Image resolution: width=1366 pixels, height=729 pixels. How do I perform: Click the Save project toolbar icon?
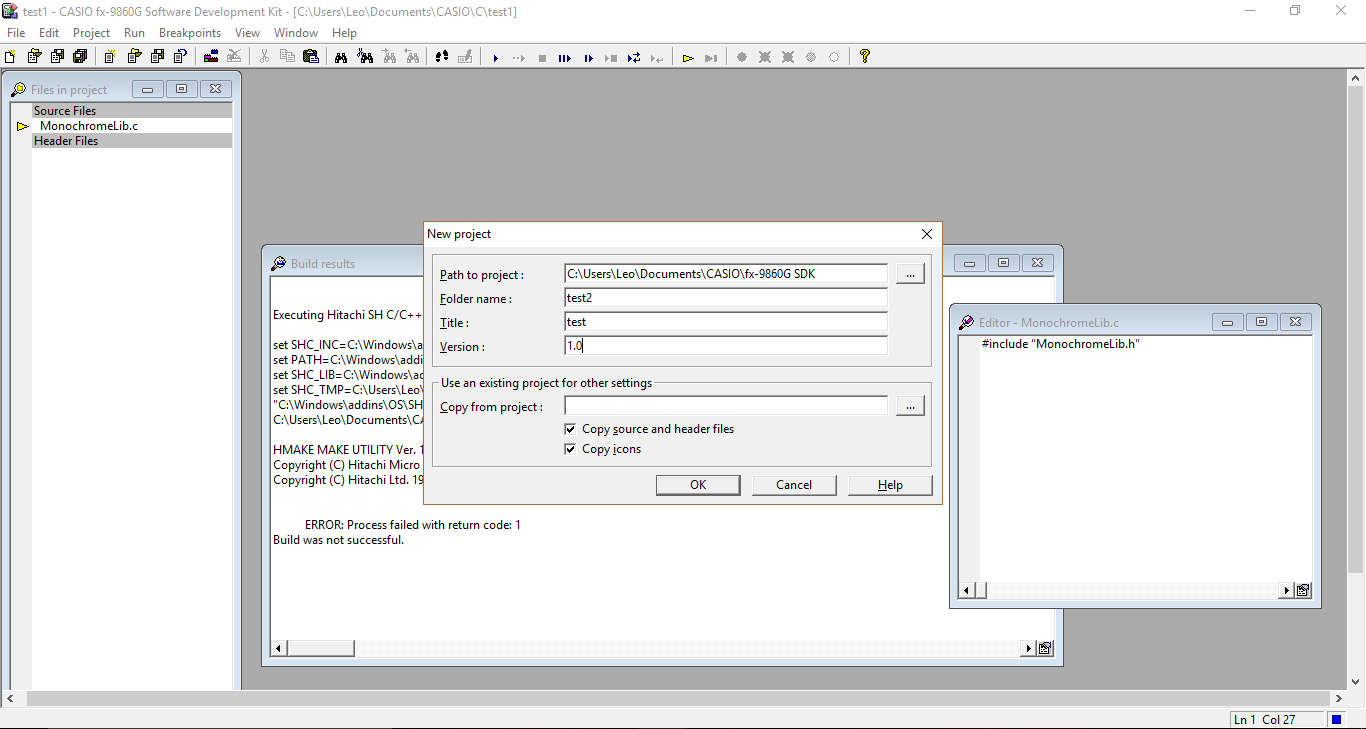click(x=157, y=57)
